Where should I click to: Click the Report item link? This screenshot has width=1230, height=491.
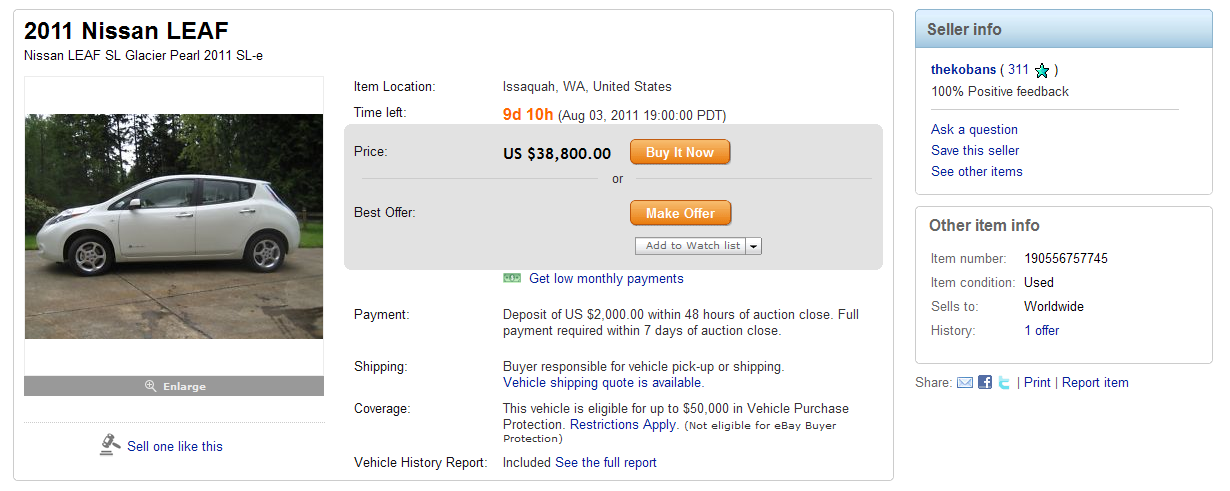1095,382
